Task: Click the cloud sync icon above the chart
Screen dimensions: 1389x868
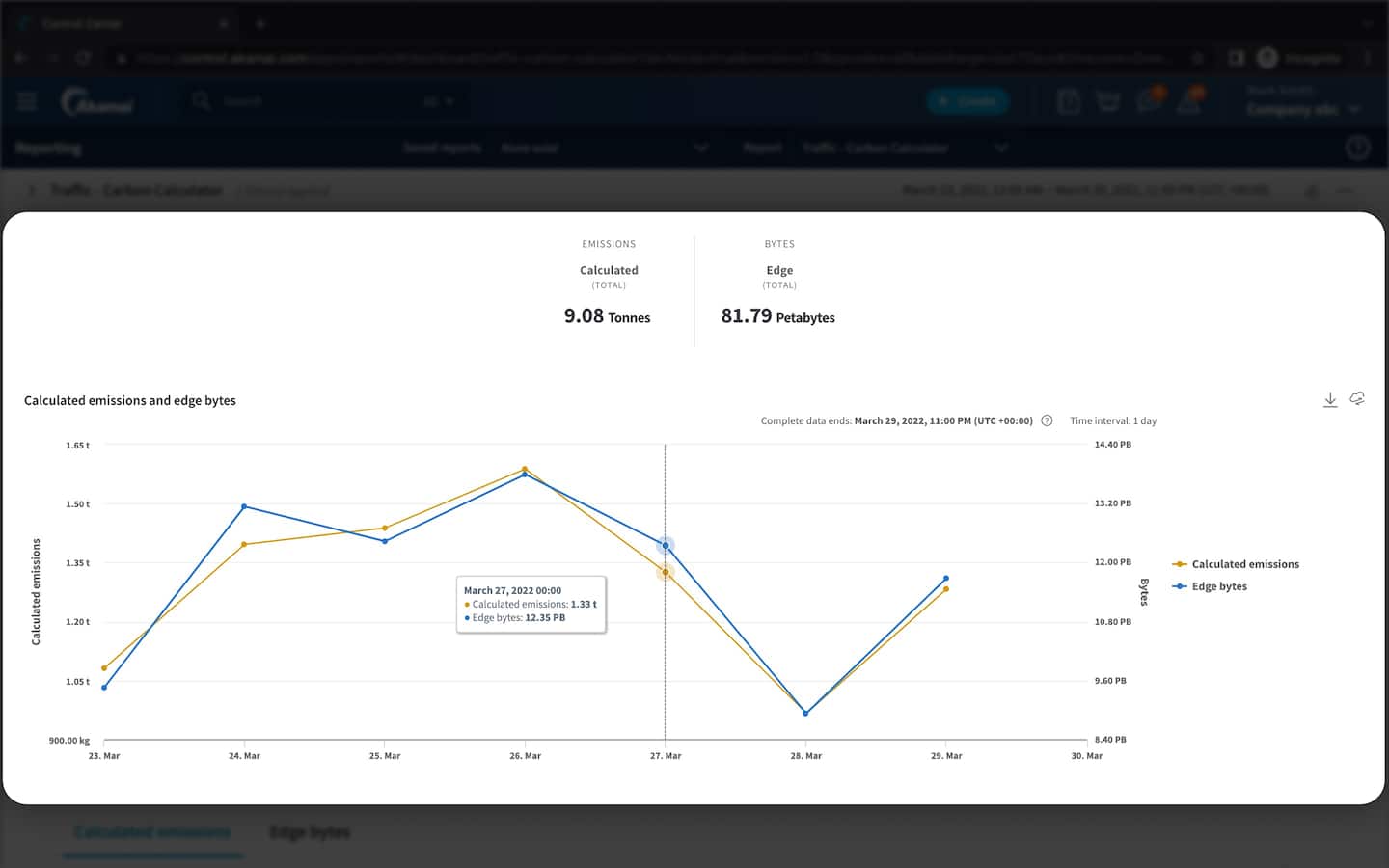Action: [x=1357, y=398]
